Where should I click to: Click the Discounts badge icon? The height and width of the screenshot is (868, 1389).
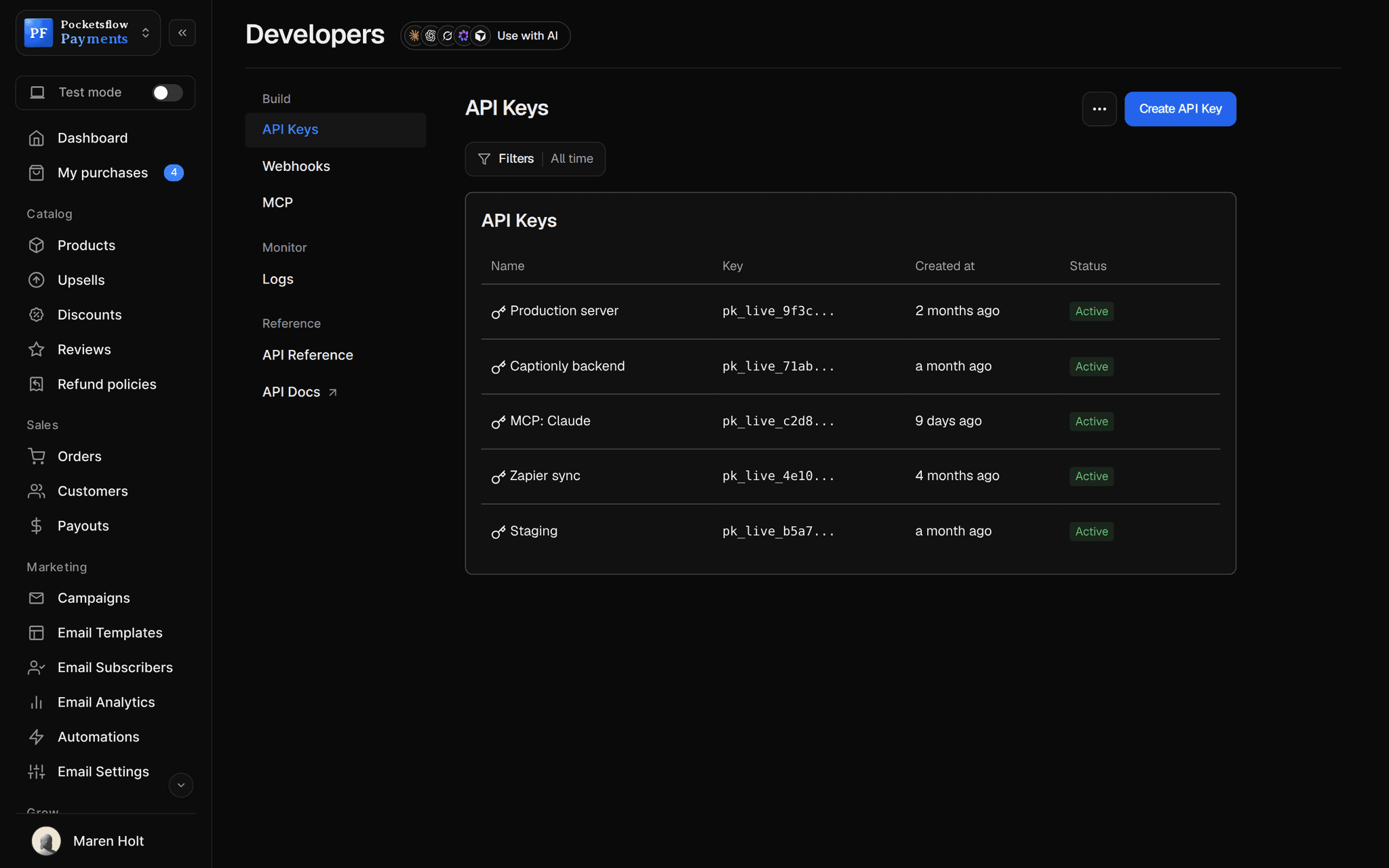coord(37,315)
